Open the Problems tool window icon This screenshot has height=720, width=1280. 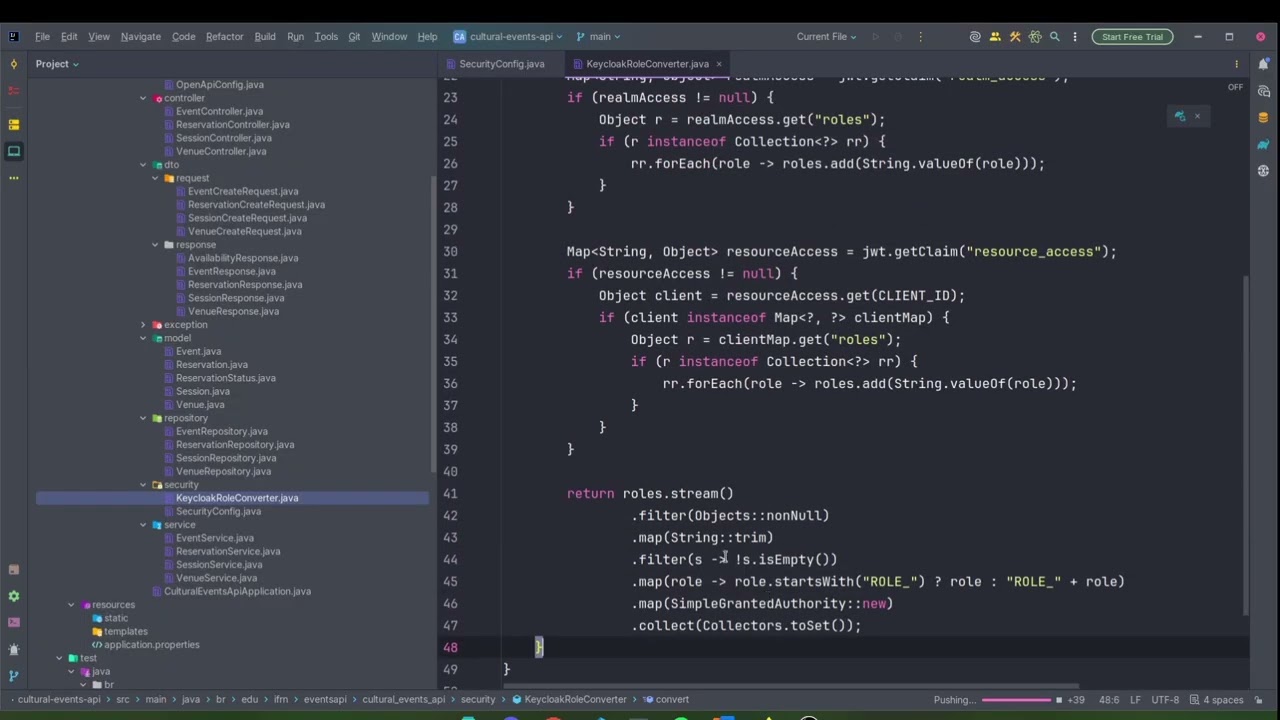pyautogui.click(x=13, y=649)
